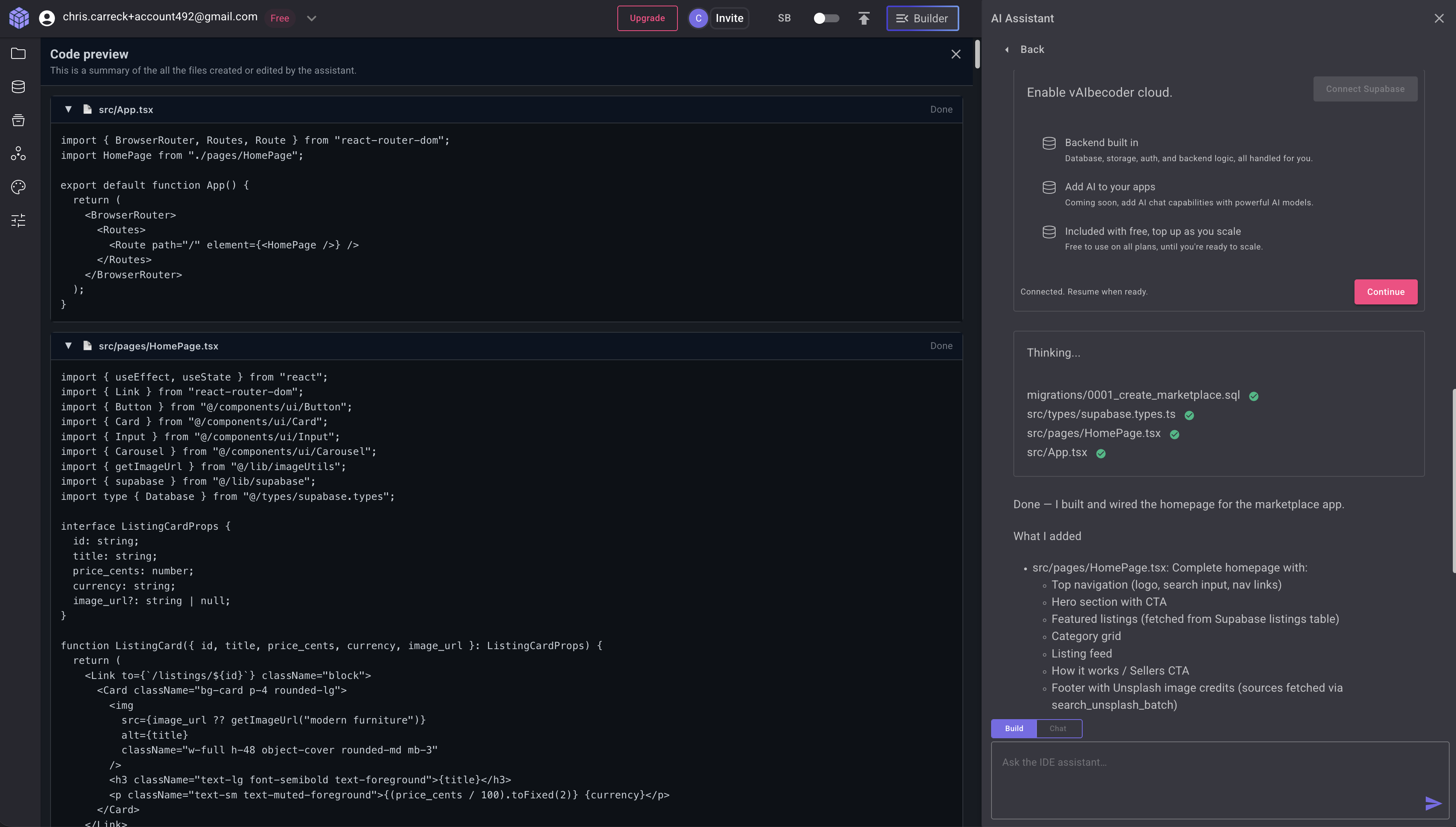The image size is (1456, 827).
Task: Open the database panel in the sidebar
Action: click(18, 86)
